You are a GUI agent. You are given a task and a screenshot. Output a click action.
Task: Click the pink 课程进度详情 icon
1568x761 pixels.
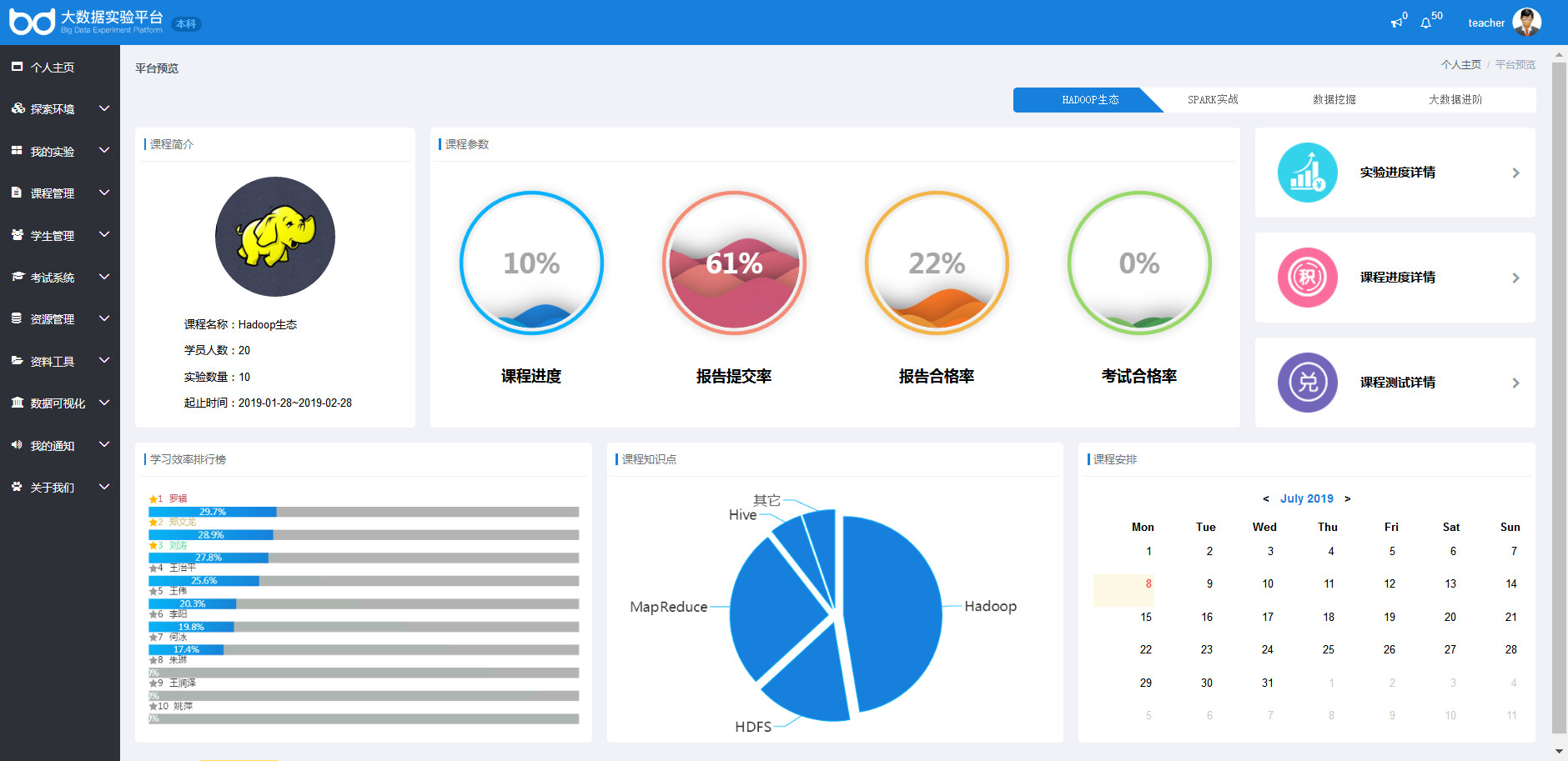coord(1307,278)
